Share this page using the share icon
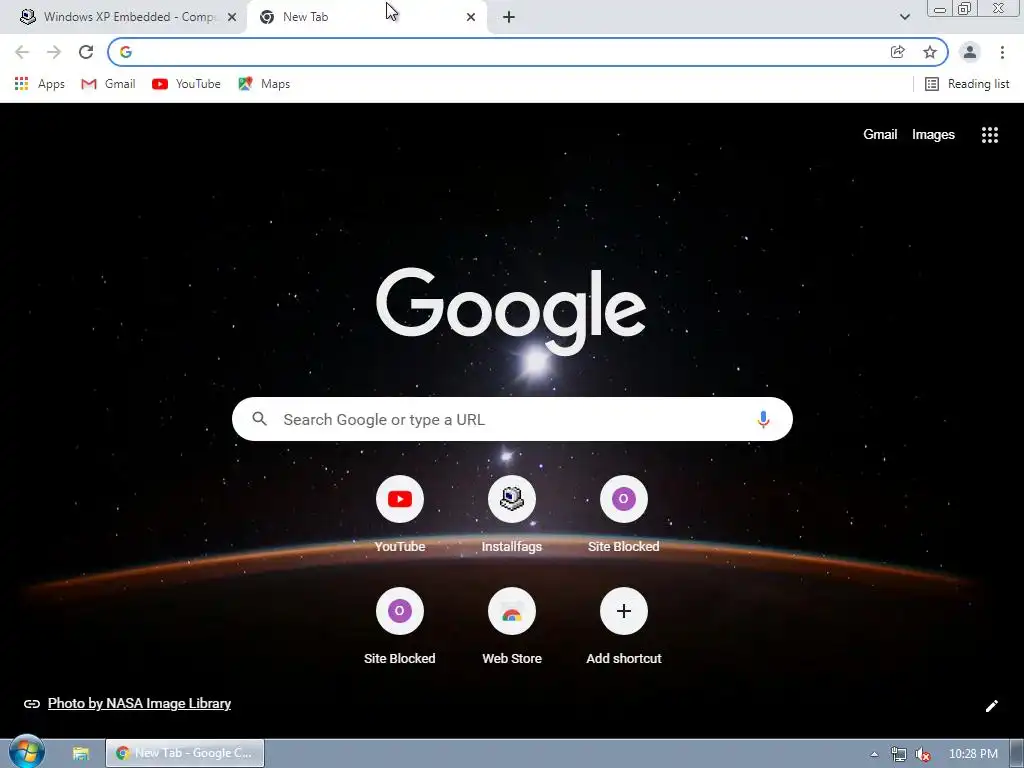Viewport: 1024px width, 768px height. pyautogui.click(x=898, y=52)
